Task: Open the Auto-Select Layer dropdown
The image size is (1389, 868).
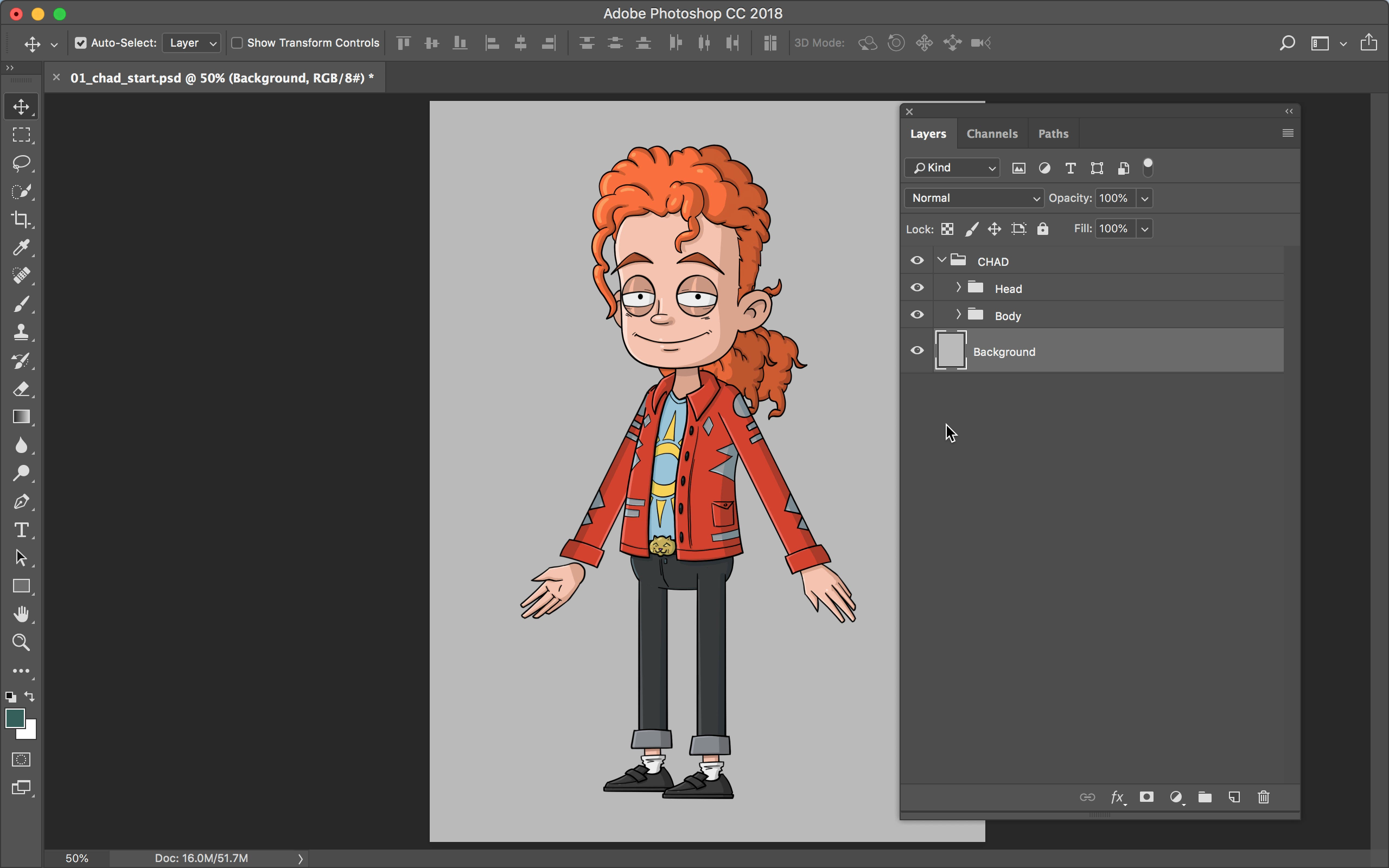Action: pos(192,43)
